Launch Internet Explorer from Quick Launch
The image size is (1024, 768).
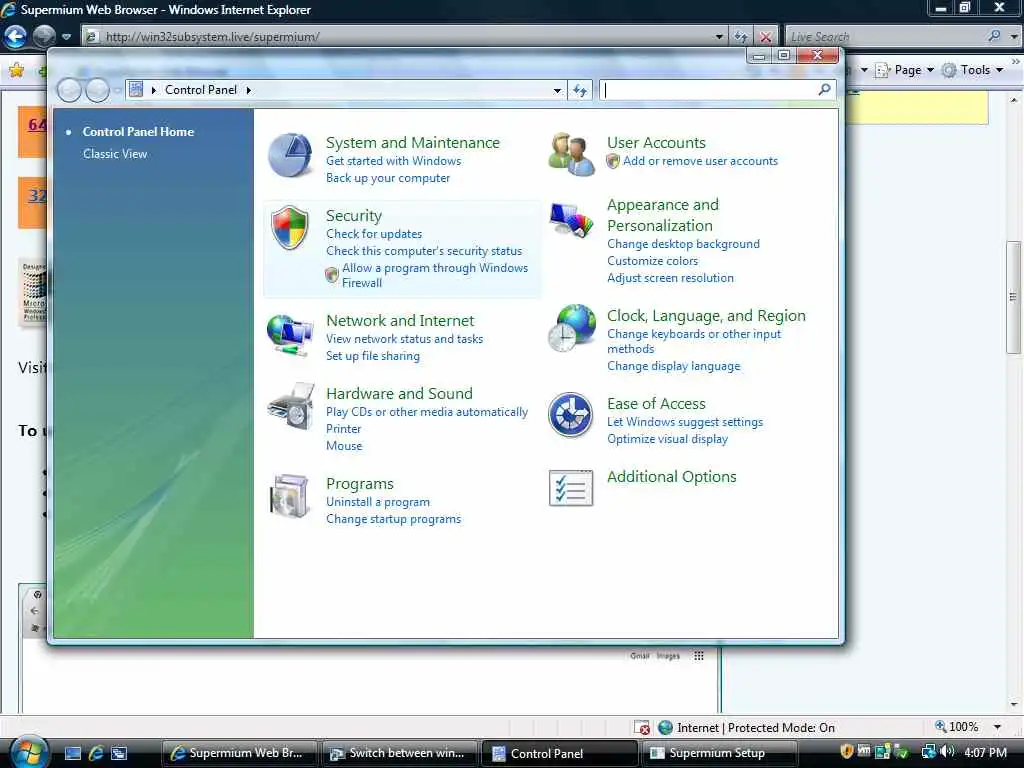pos(96,753)
